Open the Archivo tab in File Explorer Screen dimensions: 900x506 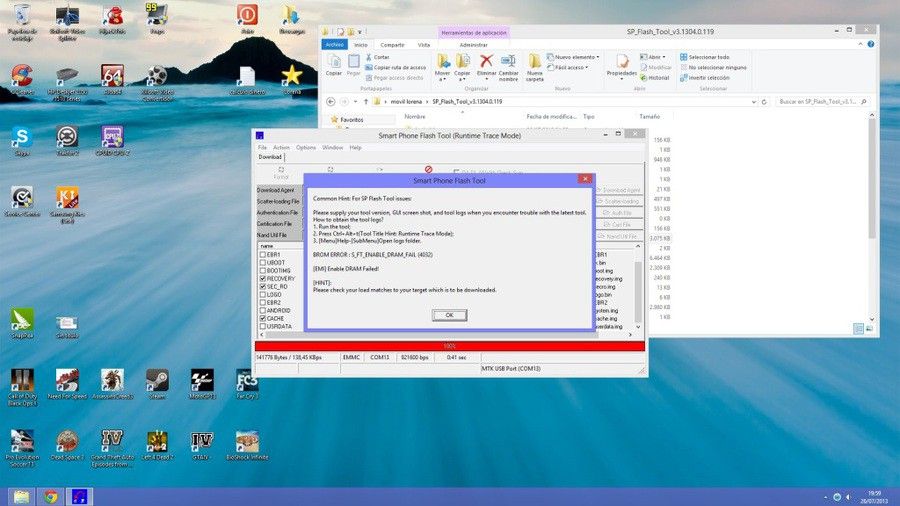click(x=335, y=44)
